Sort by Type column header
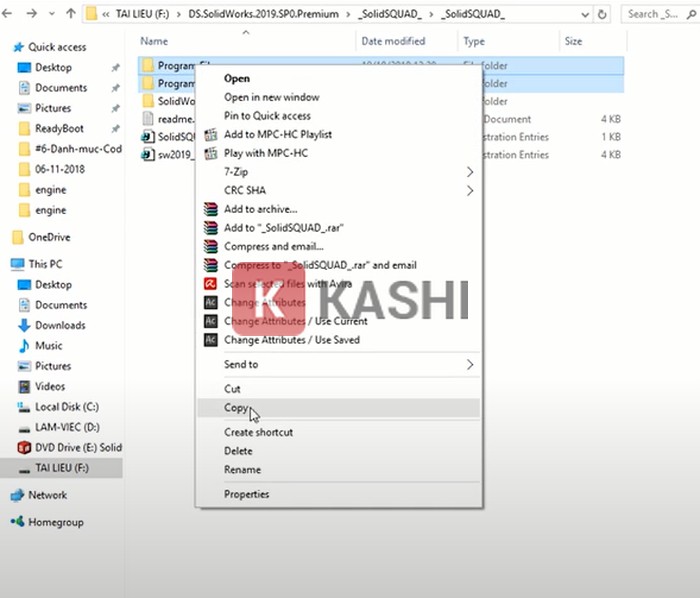The width and height of the screenshot is (700, 598). click(x=474, y=42)
